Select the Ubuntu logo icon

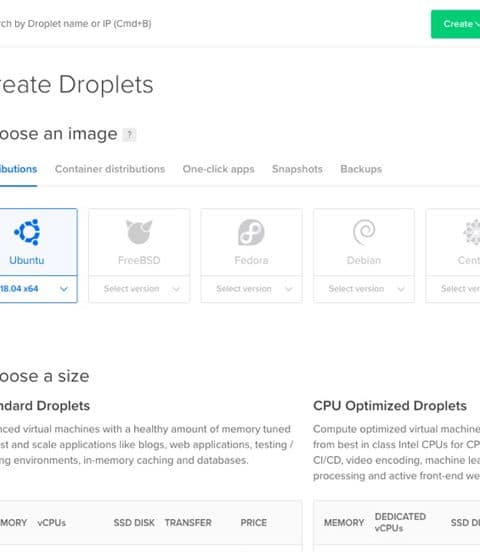(27, 232)
